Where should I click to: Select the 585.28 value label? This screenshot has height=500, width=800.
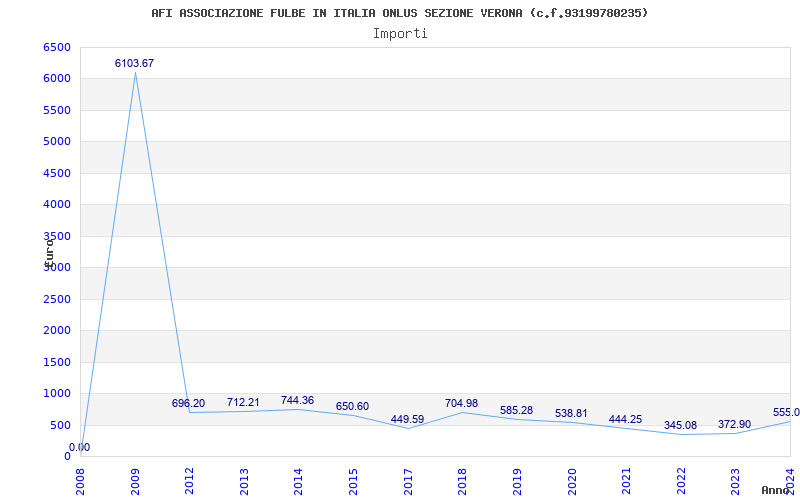tap(516, 410)
